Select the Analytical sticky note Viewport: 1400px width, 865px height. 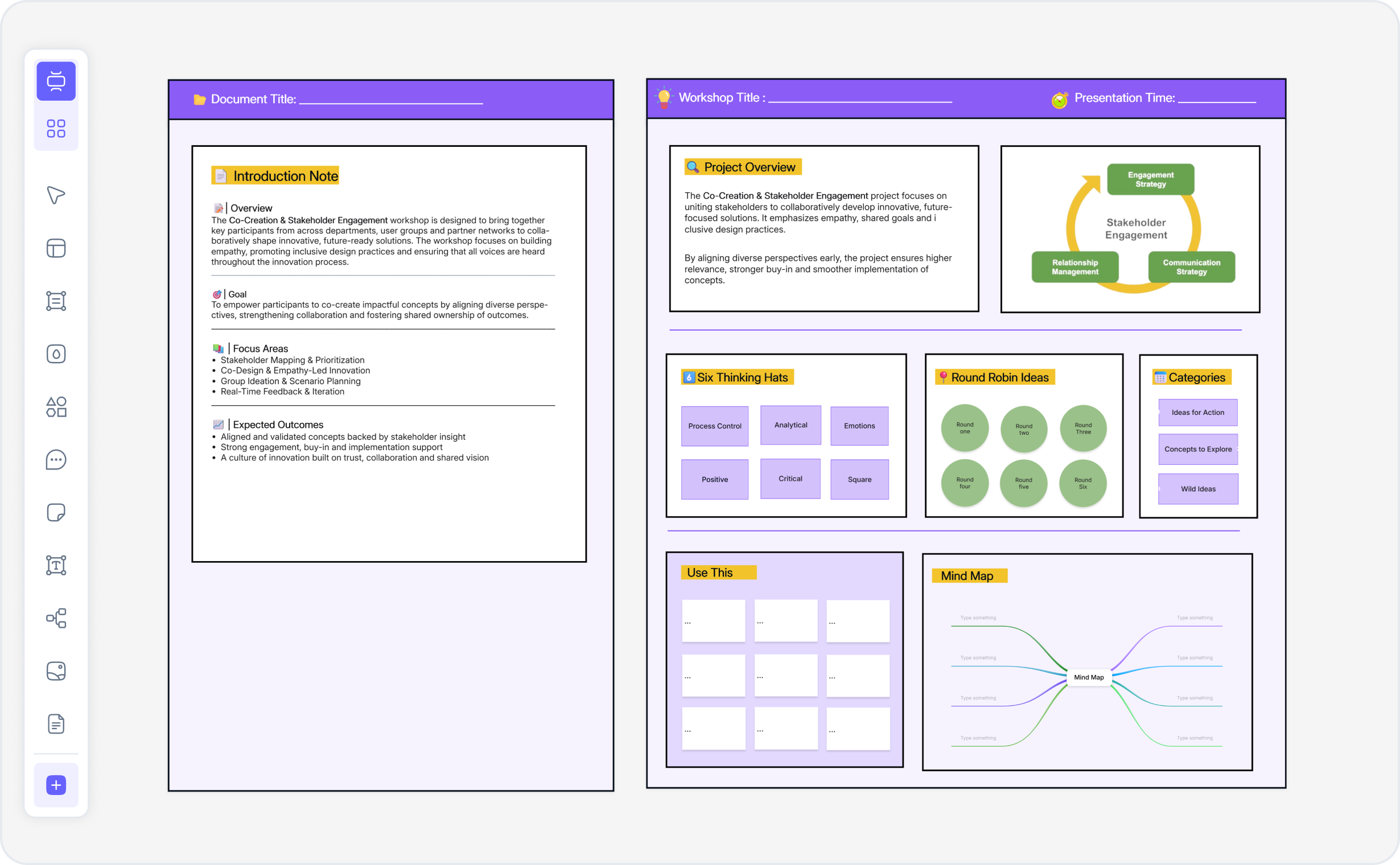(x=790, y=425)
